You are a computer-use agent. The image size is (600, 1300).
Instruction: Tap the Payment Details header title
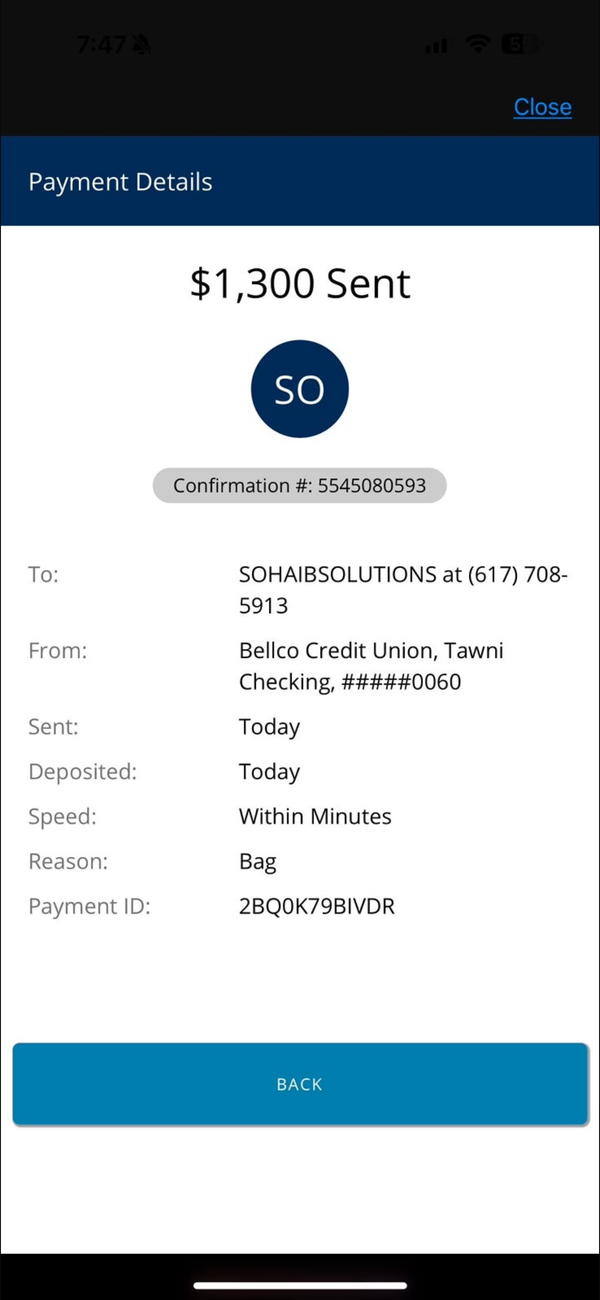click(x=120, y=182)
